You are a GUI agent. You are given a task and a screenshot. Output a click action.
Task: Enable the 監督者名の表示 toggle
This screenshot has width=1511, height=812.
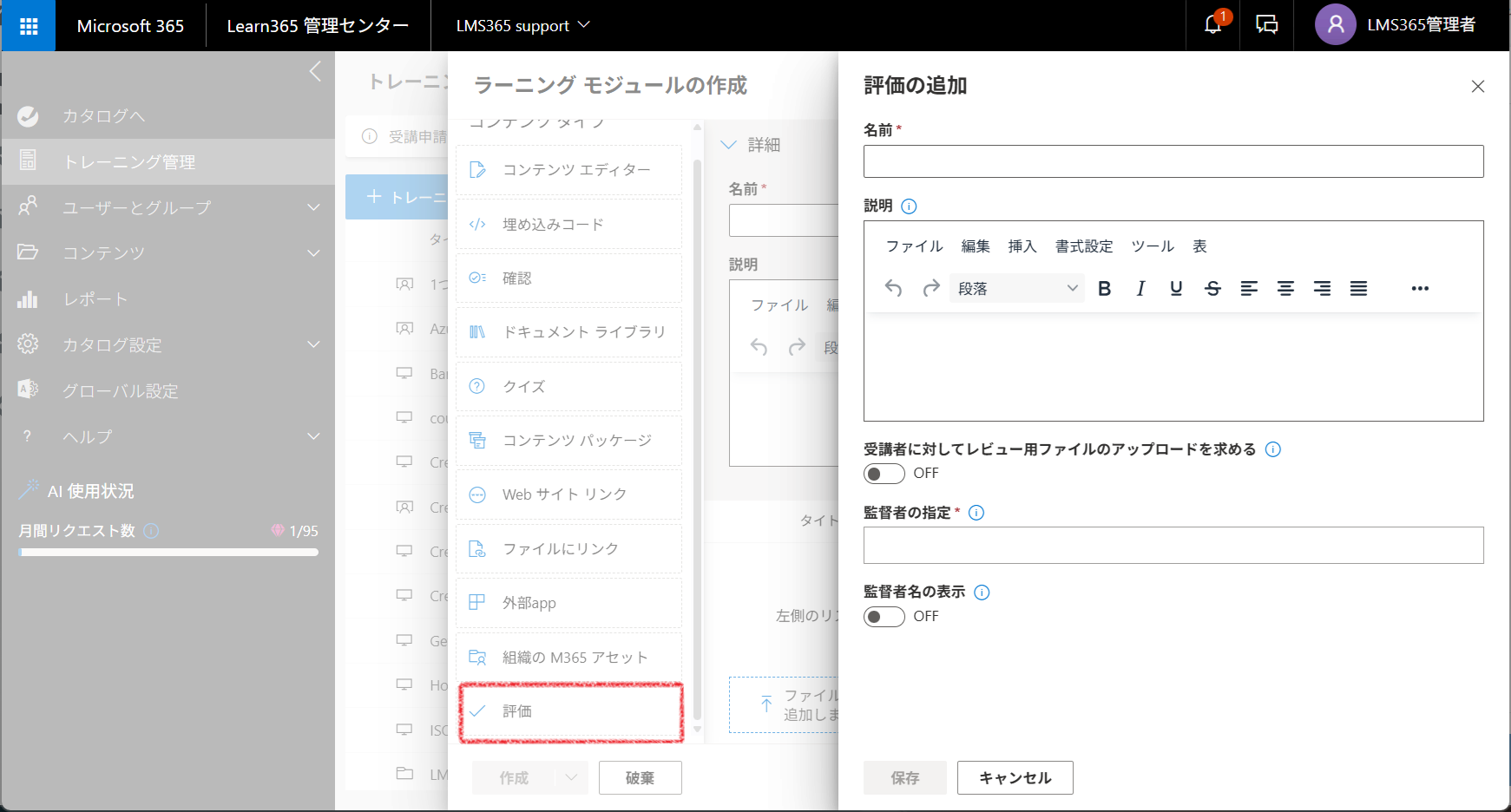[884, 617]
